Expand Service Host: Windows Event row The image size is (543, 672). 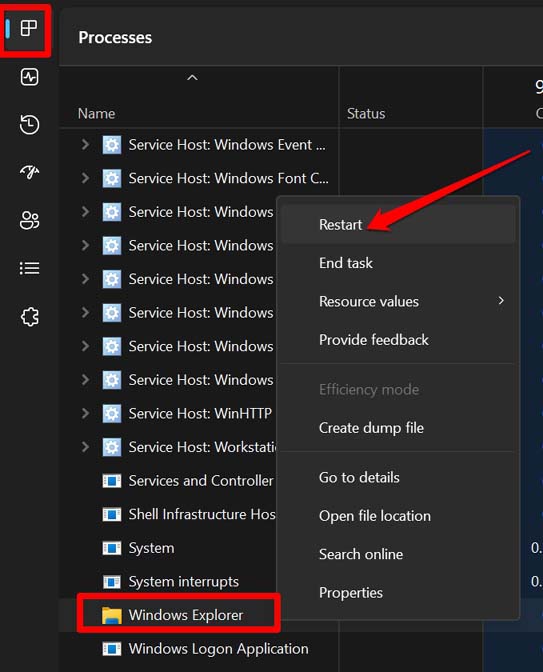click(85, 145)
